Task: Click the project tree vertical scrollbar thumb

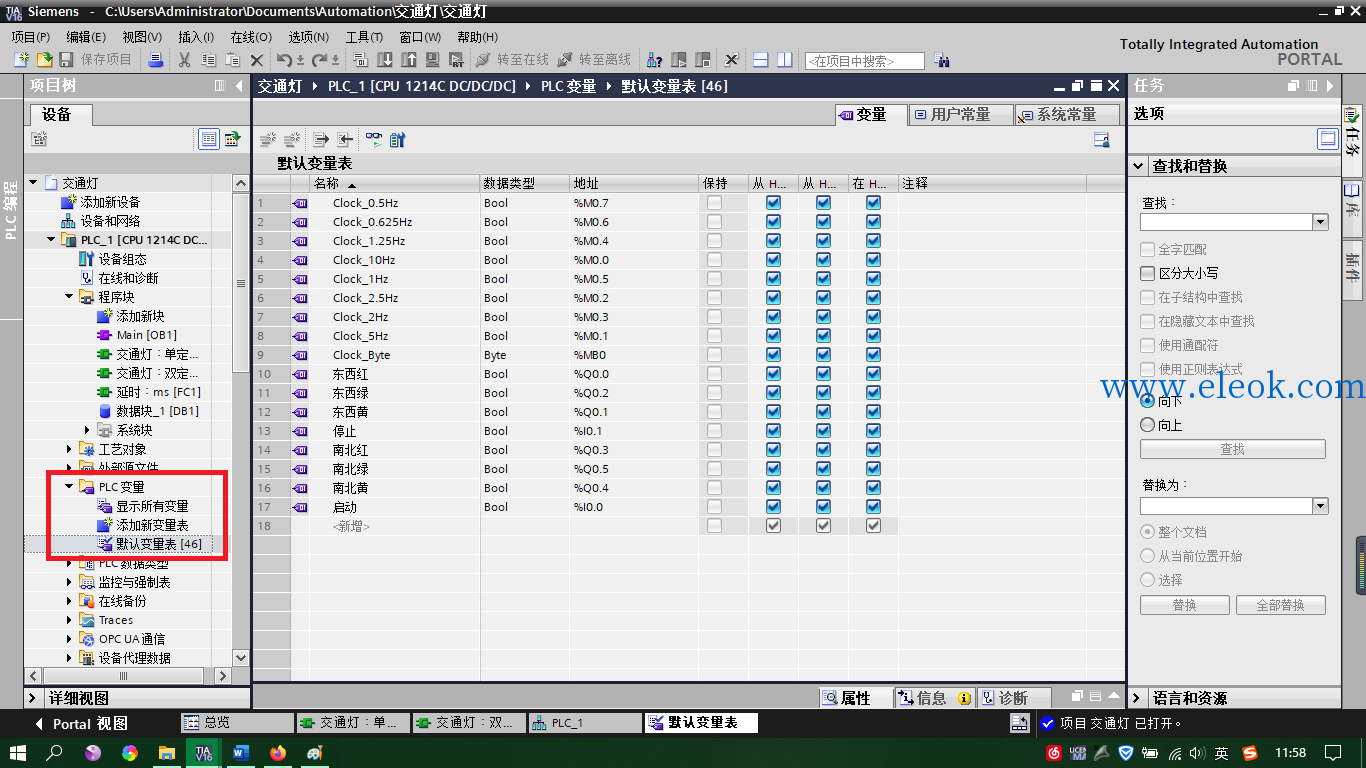Action: click(241, 282)
